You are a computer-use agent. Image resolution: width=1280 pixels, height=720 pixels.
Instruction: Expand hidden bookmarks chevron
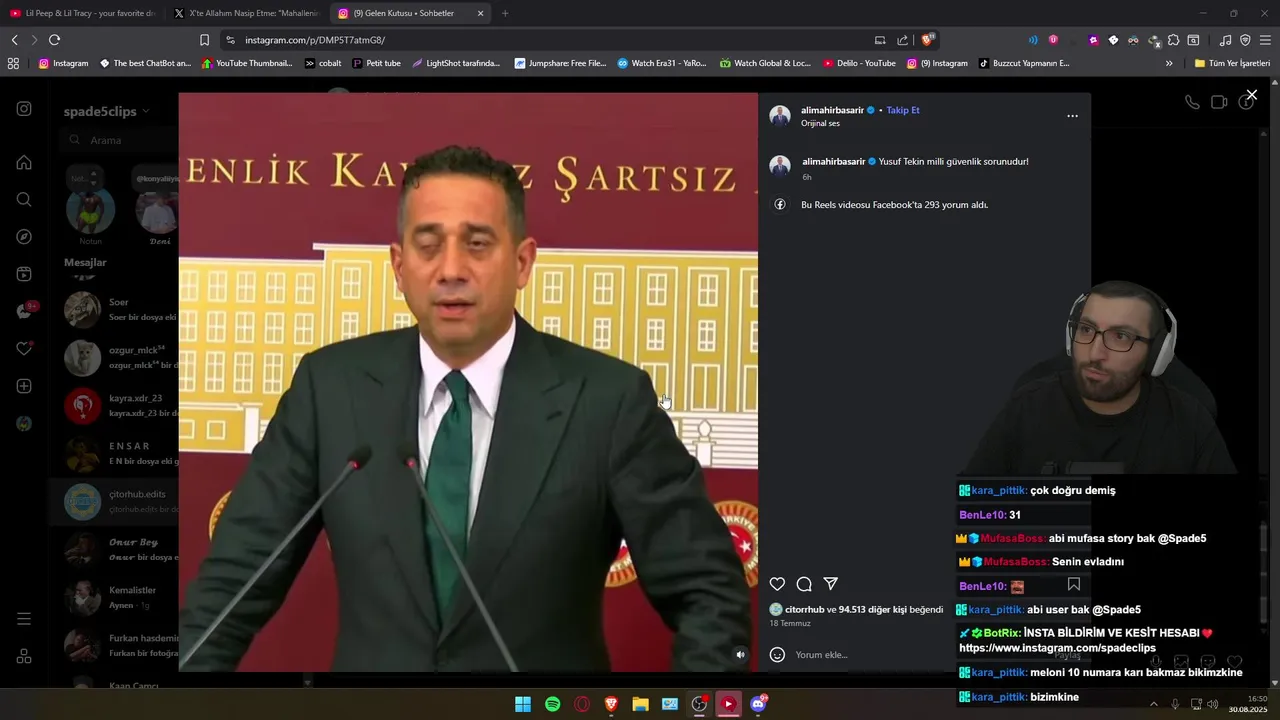click(1169, 63)
